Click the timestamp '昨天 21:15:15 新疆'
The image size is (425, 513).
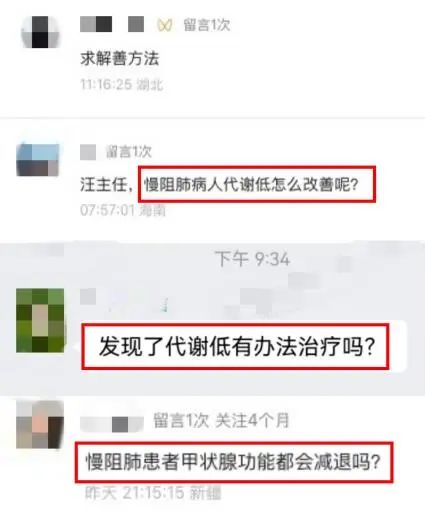coord(153,493)
